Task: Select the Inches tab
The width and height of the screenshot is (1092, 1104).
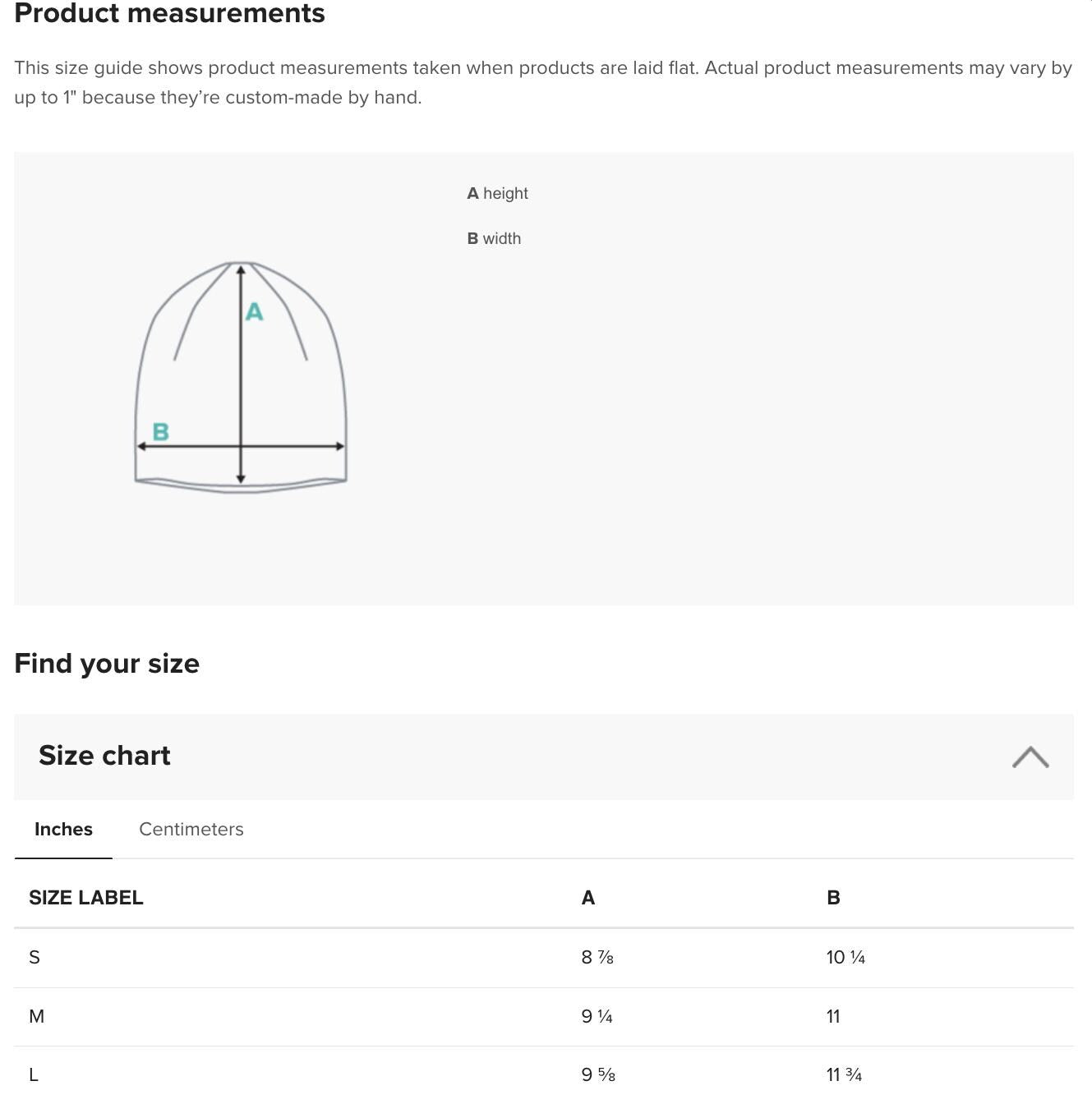Action: (63, 829)
